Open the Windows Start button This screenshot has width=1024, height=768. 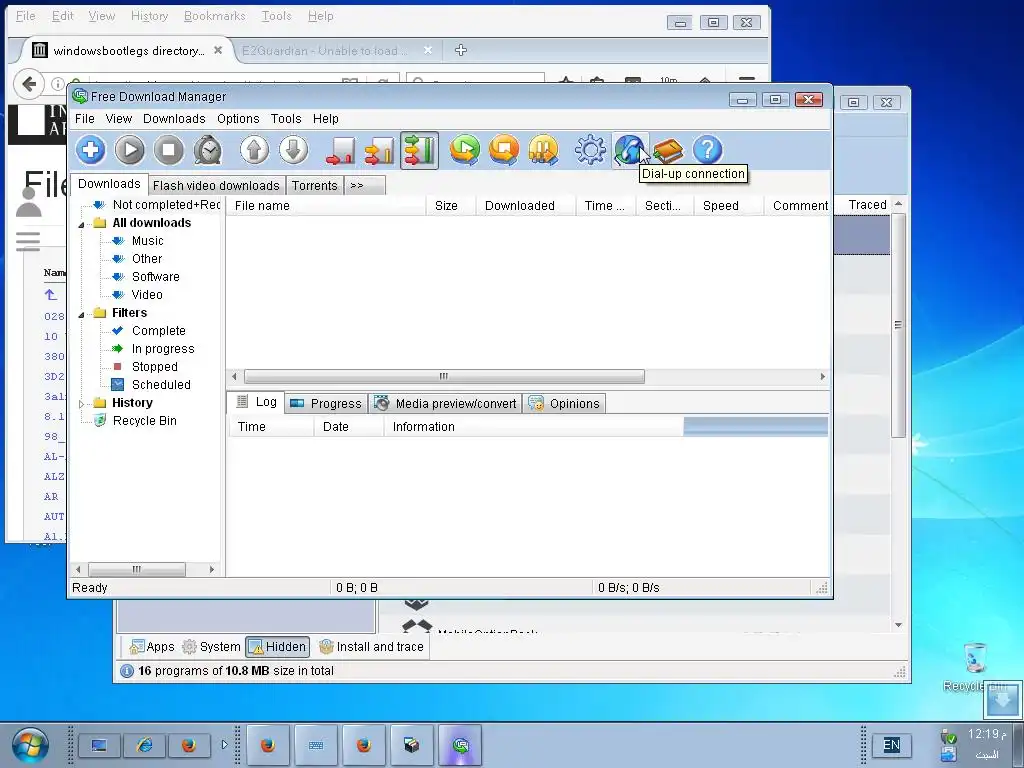[x=30, y=746]
